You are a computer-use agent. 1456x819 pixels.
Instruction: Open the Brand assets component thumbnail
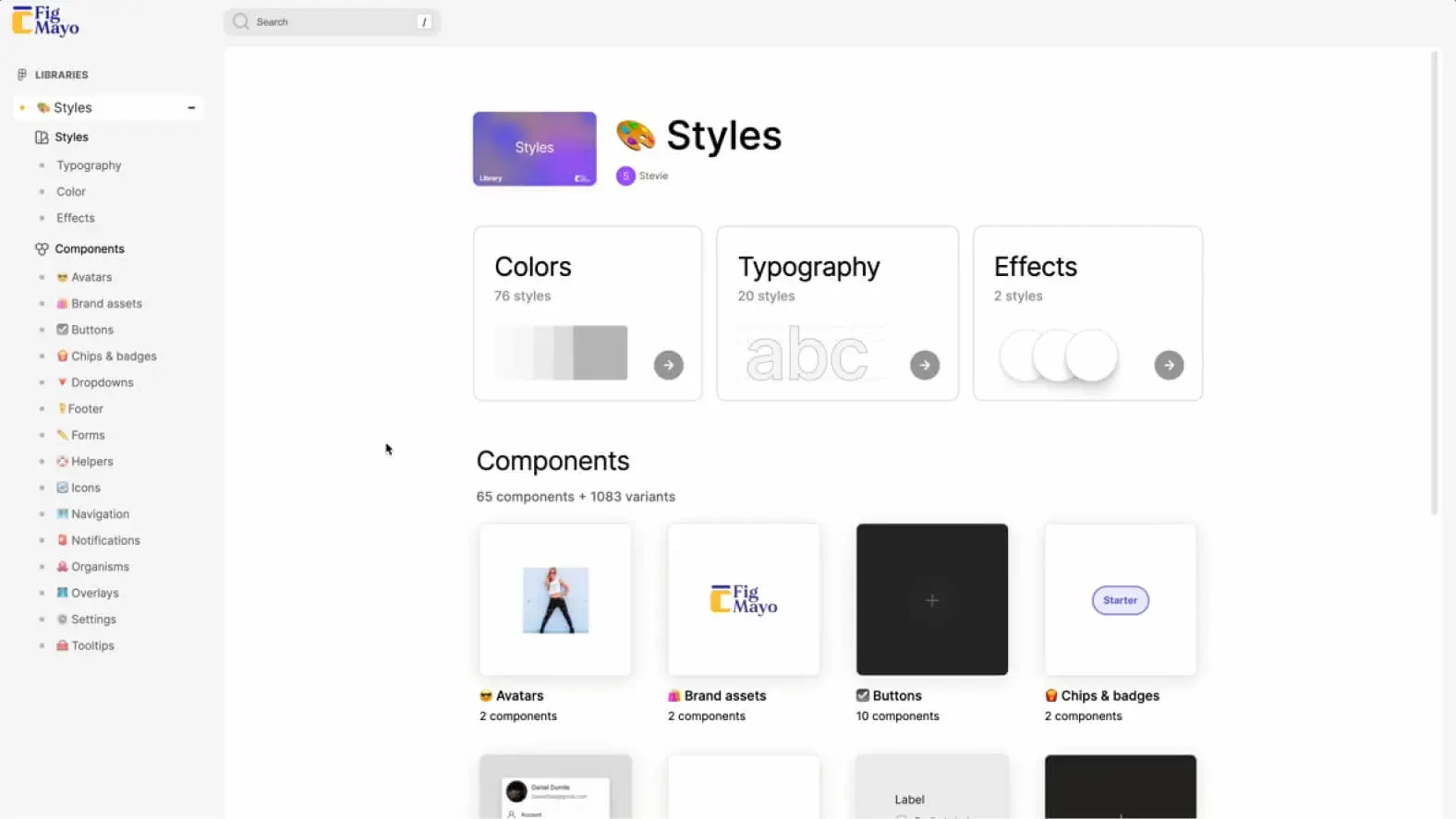click(x=744, y=599)
